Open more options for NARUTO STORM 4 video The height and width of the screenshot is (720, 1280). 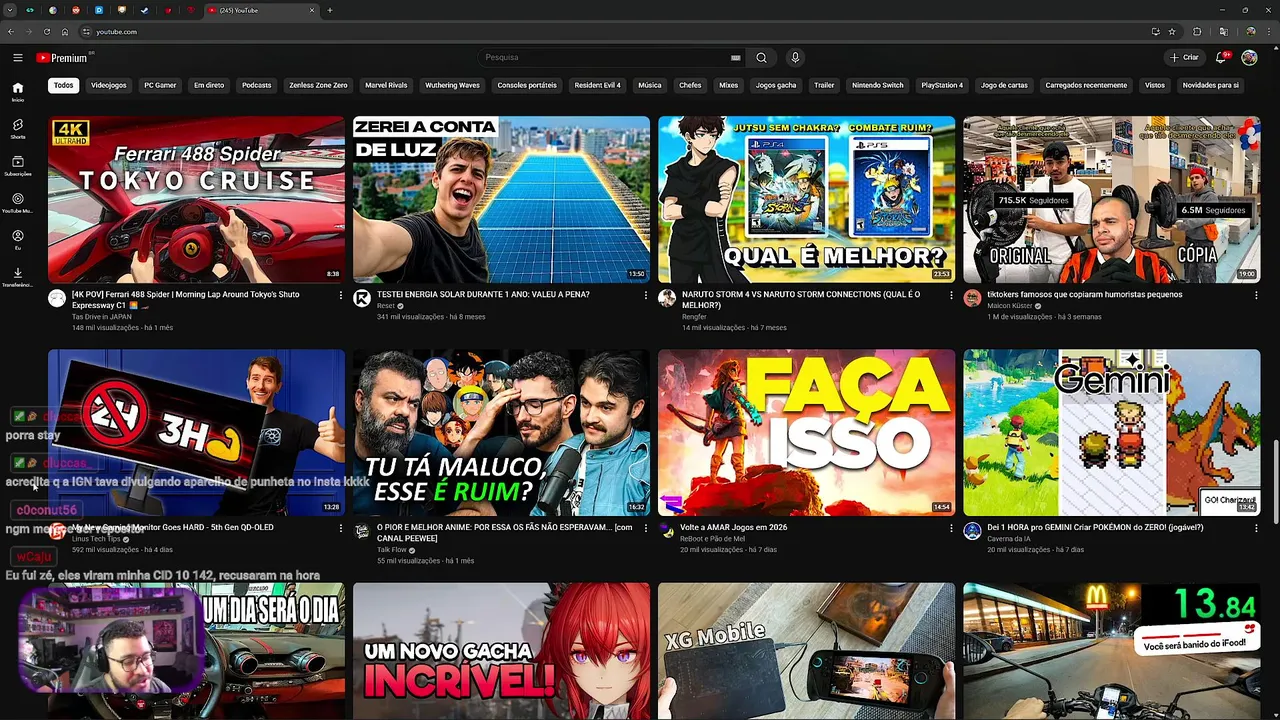point(951,296)
